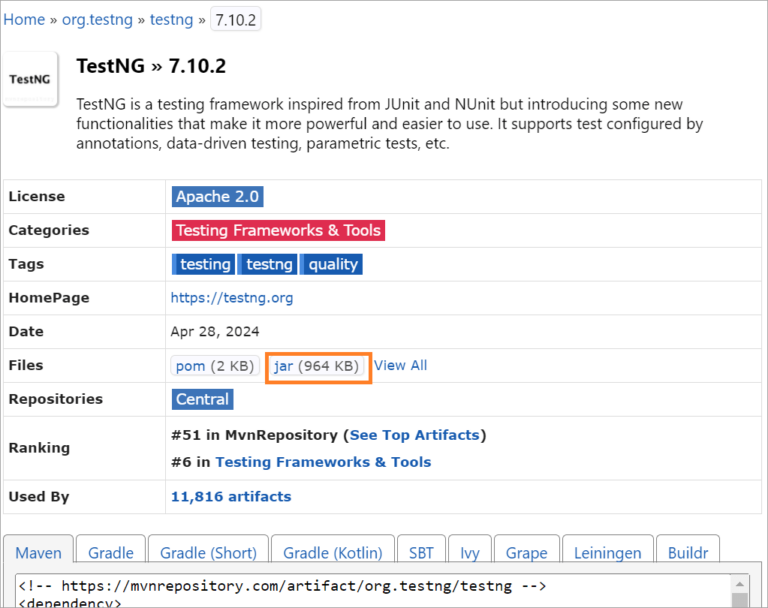Click the Used By row label
This screenshot has height=608, width=768.
click(x=39, y=497)
